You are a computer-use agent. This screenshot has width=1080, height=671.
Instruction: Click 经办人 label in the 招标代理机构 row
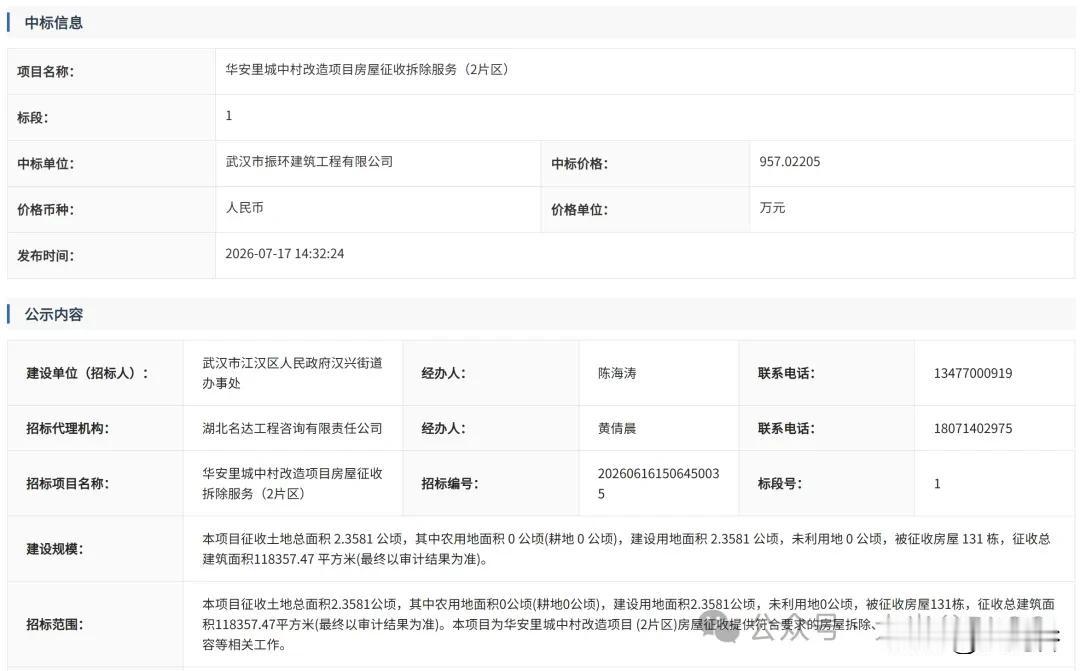point(444,429)
